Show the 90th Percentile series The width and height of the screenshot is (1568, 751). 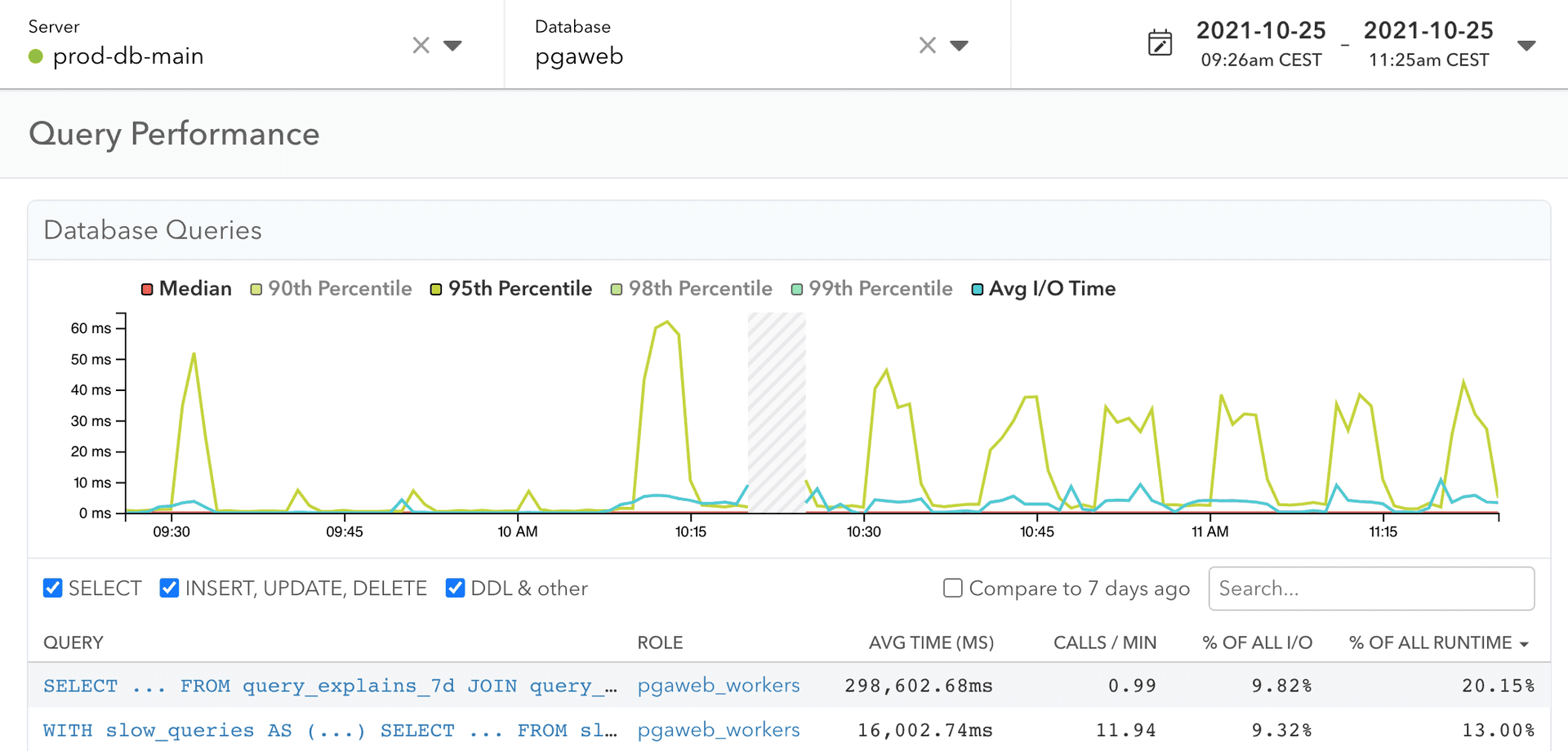(x=331, y=289)
